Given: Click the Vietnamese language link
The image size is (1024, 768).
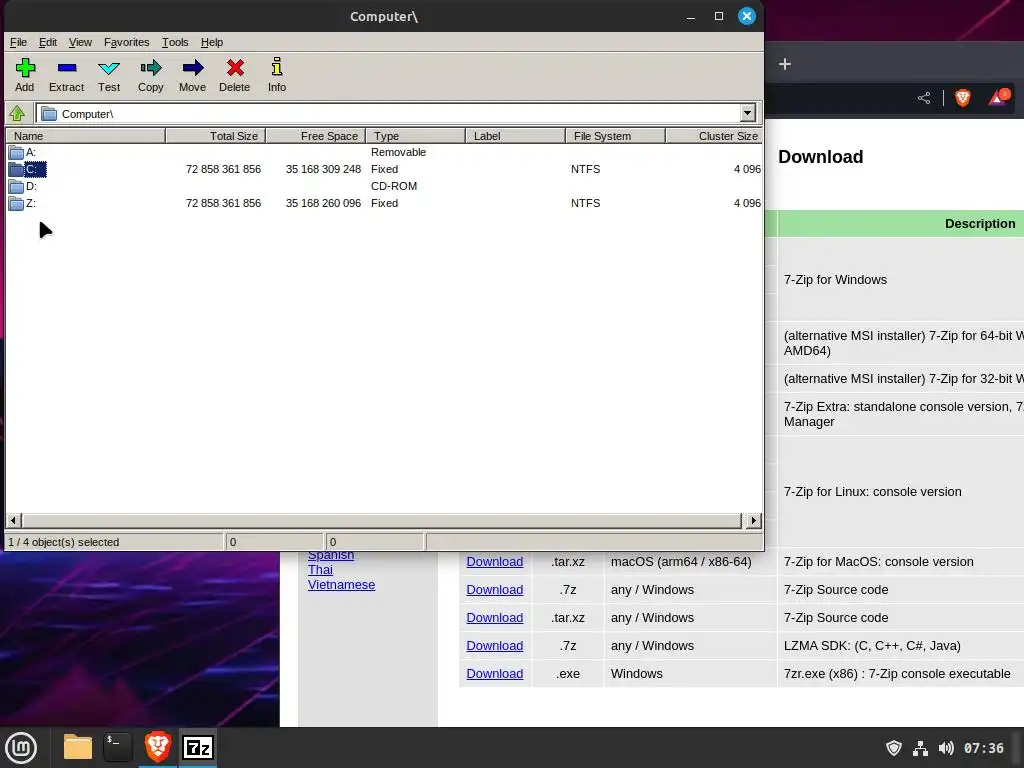Looking at the screenshot, I should [342, 585].
